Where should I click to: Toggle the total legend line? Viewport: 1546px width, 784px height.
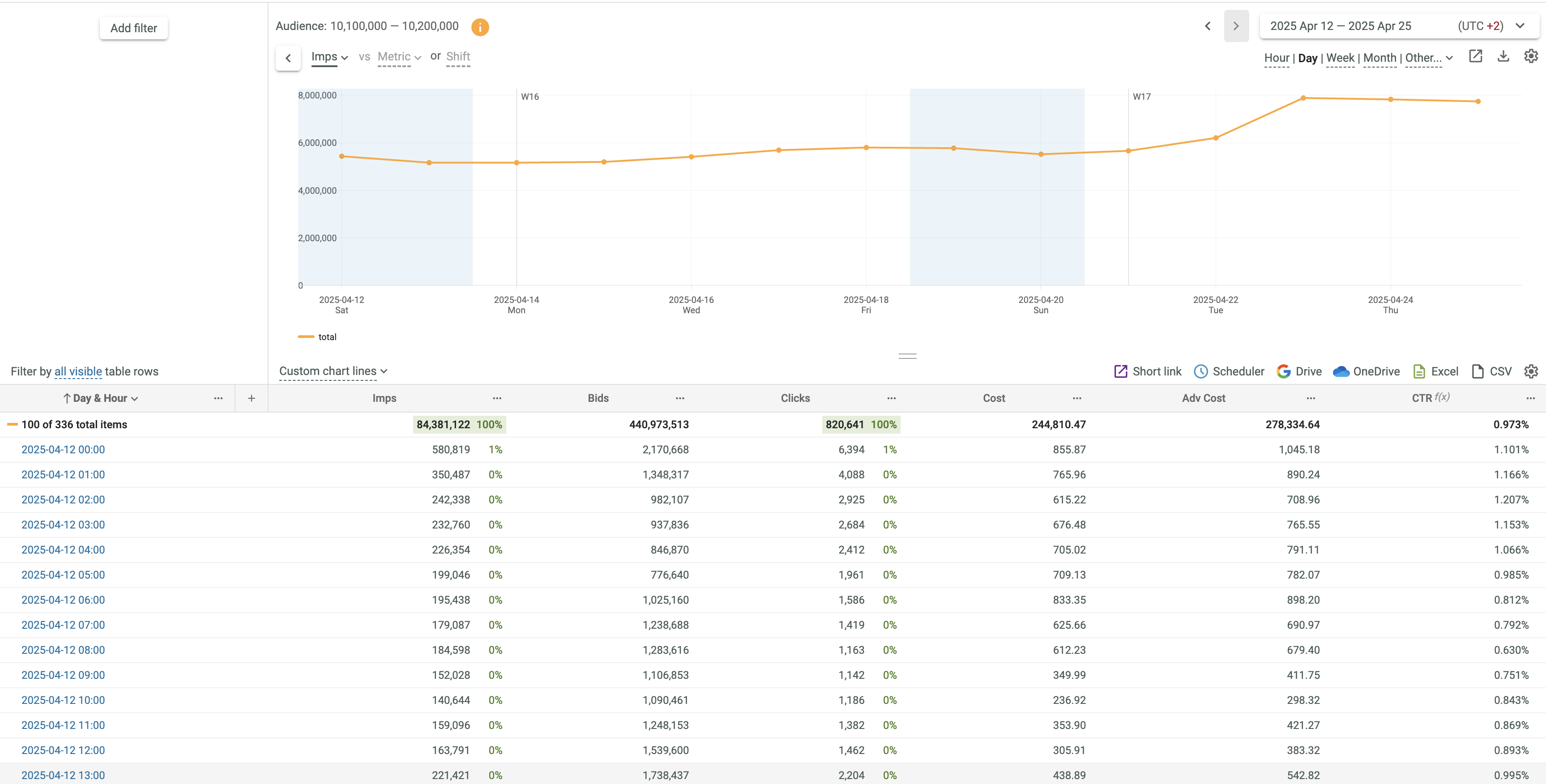point(317,337)
